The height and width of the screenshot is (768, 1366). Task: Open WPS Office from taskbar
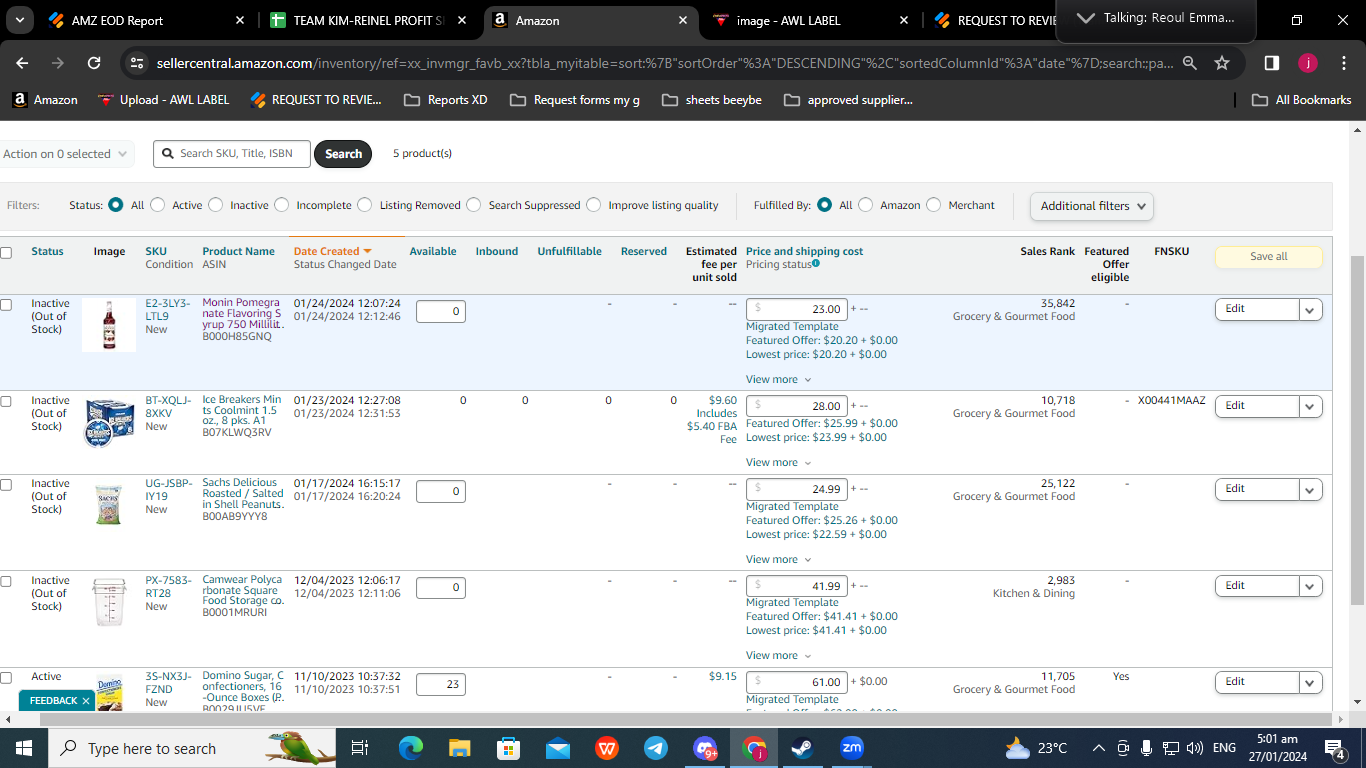point(606,748)
